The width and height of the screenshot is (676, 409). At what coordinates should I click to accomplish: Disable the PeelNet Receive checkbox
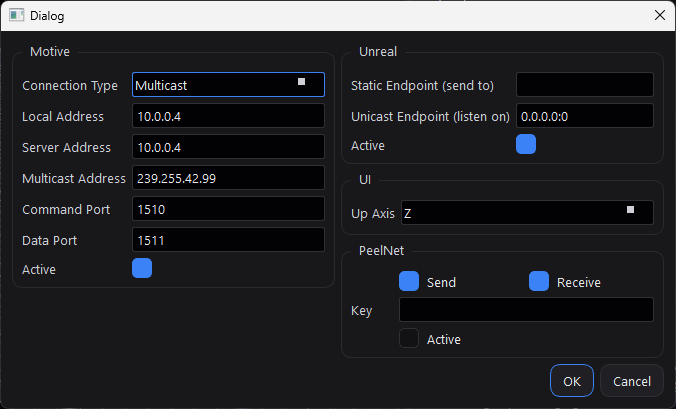[x=539, y=282]
